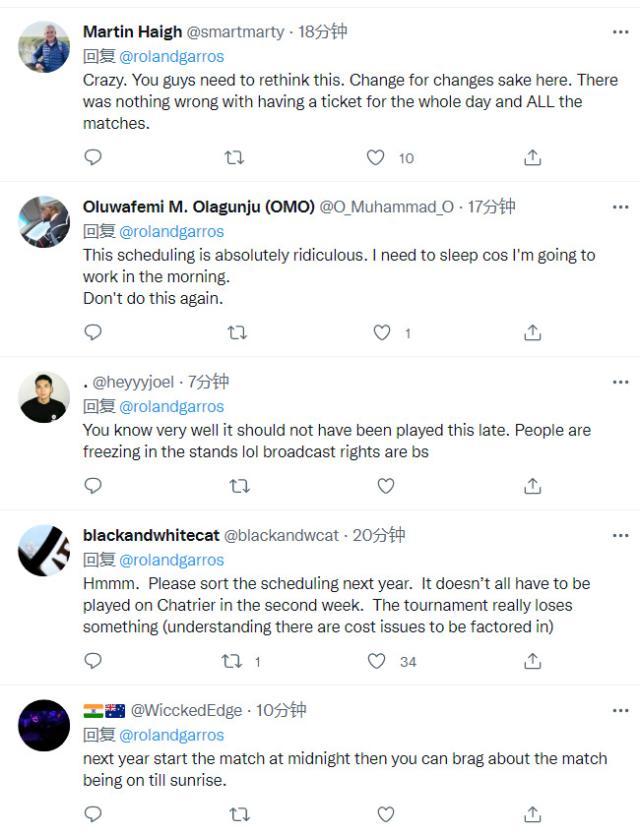Open Martin Haigh's profile name

[x=132, y=32]
